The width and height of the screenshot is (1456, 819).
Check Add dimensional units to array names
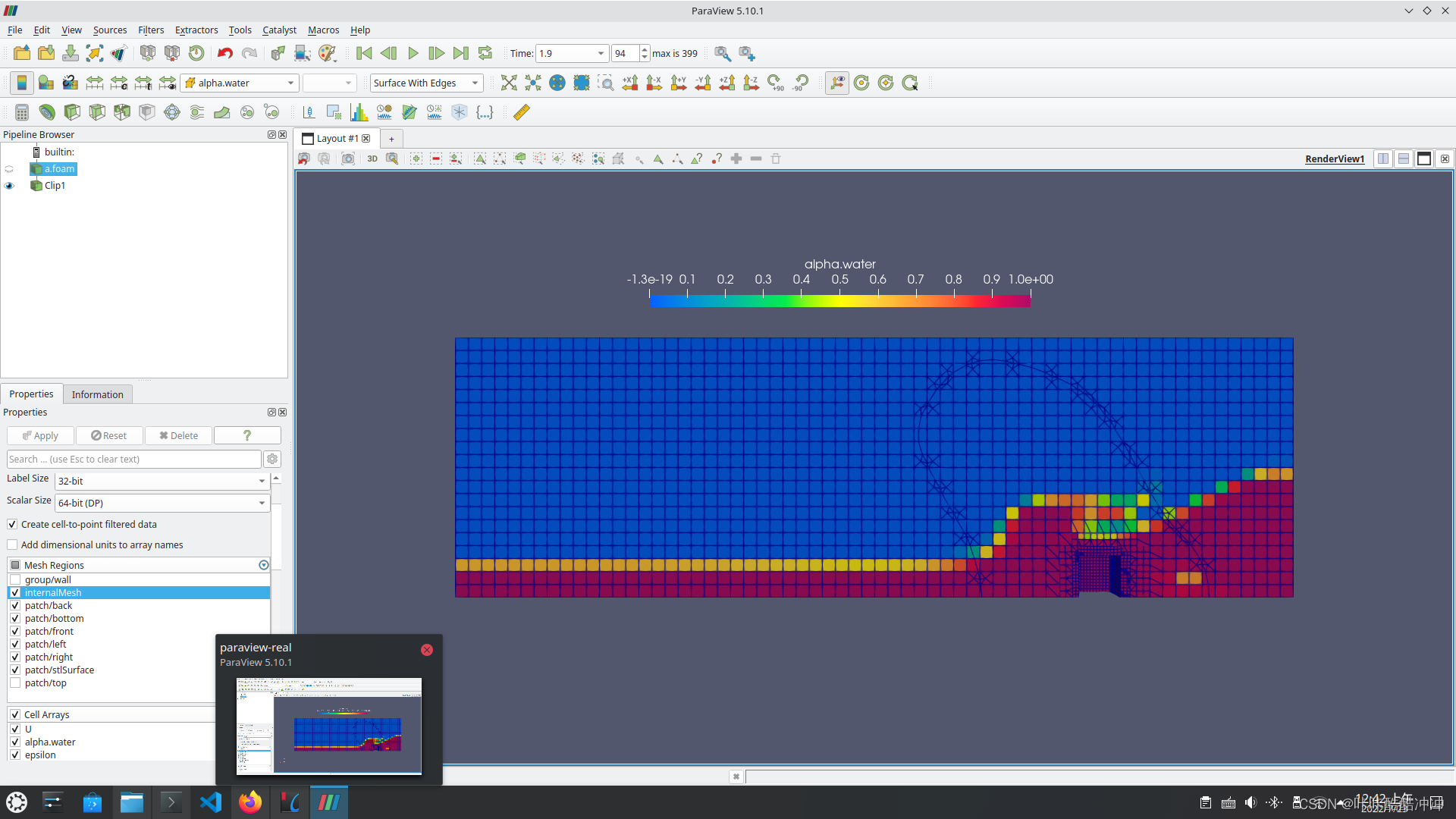[12, 544]
